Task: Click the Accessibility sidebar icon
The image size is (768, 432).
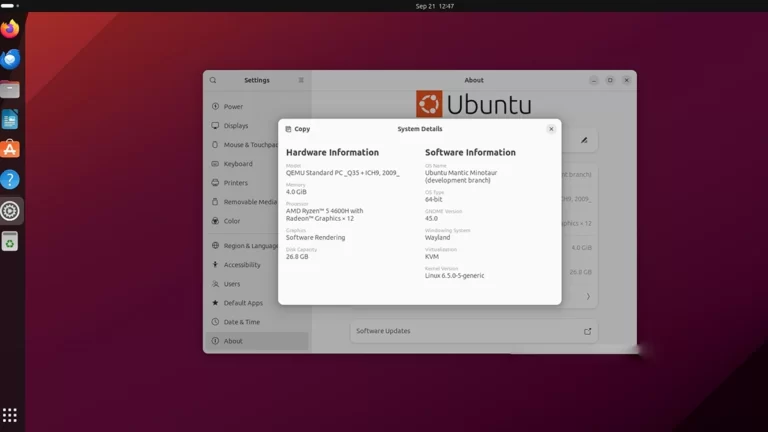Action: (x=215, y=264)
